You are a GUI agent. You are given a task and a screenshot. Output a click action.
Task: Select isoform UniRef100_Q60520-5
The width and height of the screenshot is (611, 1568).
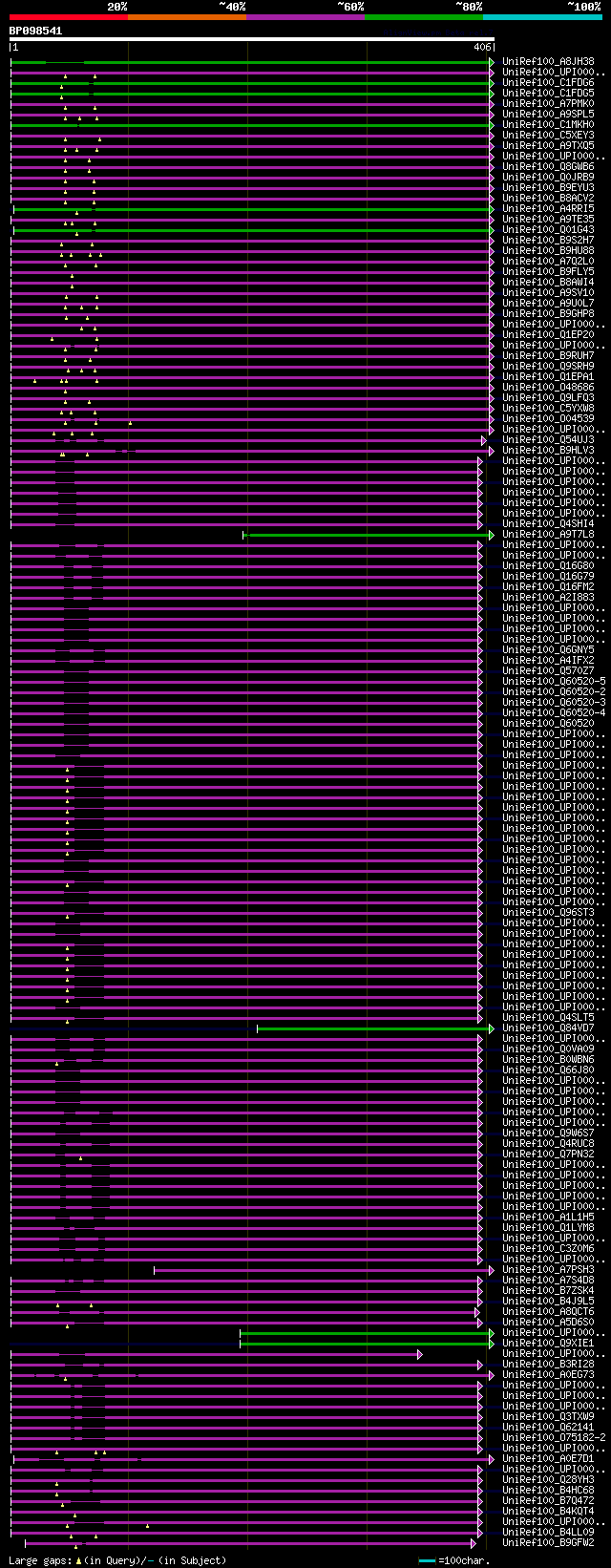point(554,682)
